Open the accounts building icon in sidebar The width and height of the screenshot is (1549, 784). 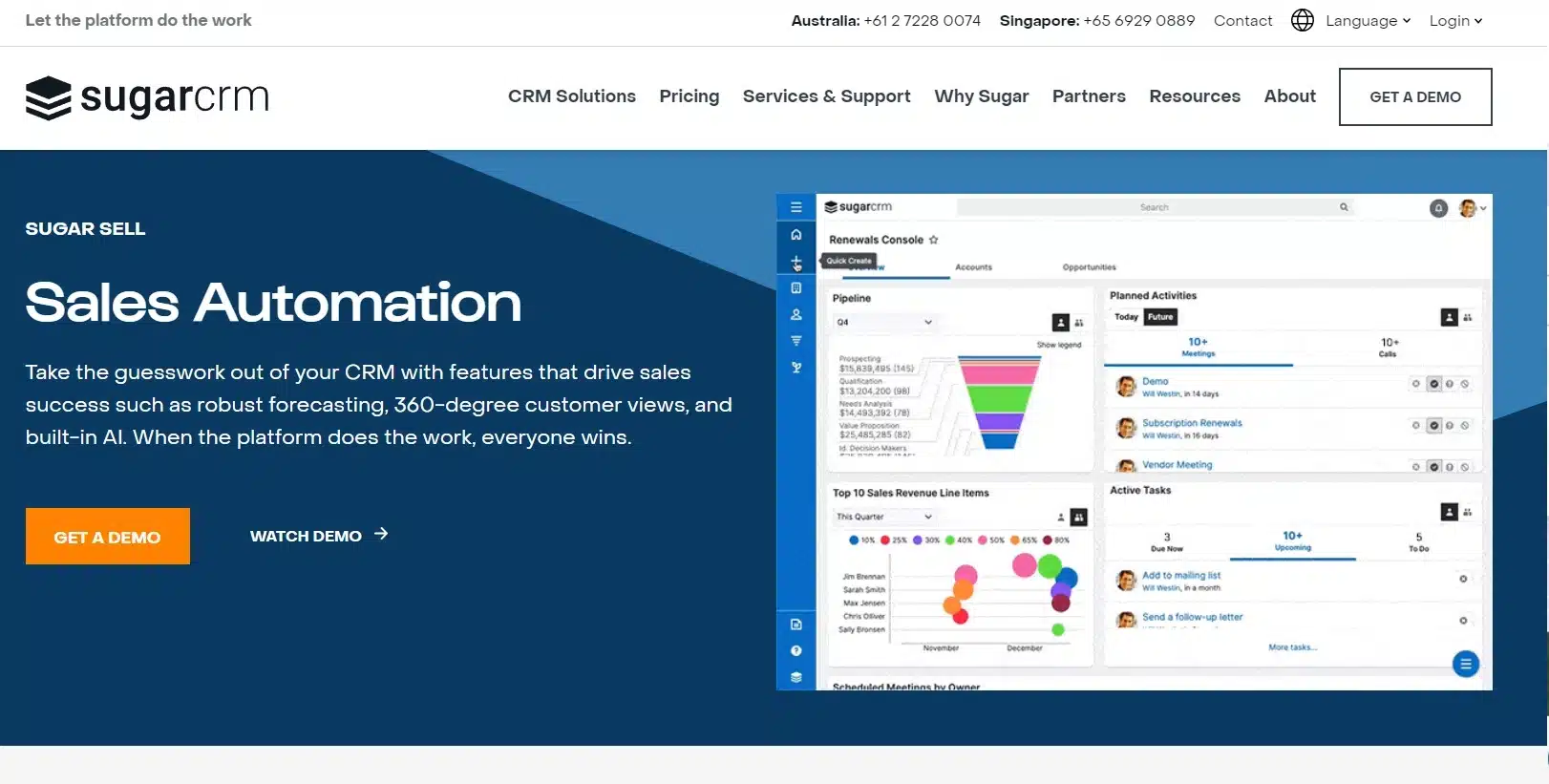796,287
